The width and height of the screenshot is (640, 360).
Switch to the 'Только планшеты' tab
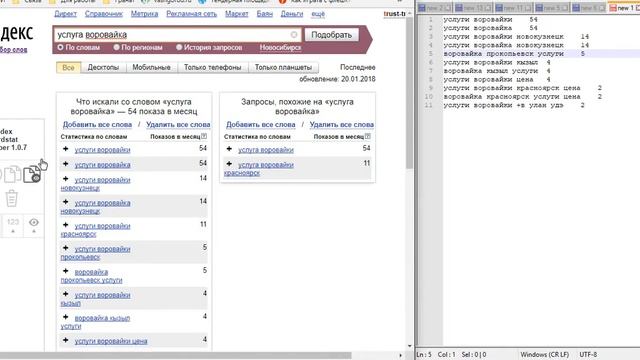(283, 67)
